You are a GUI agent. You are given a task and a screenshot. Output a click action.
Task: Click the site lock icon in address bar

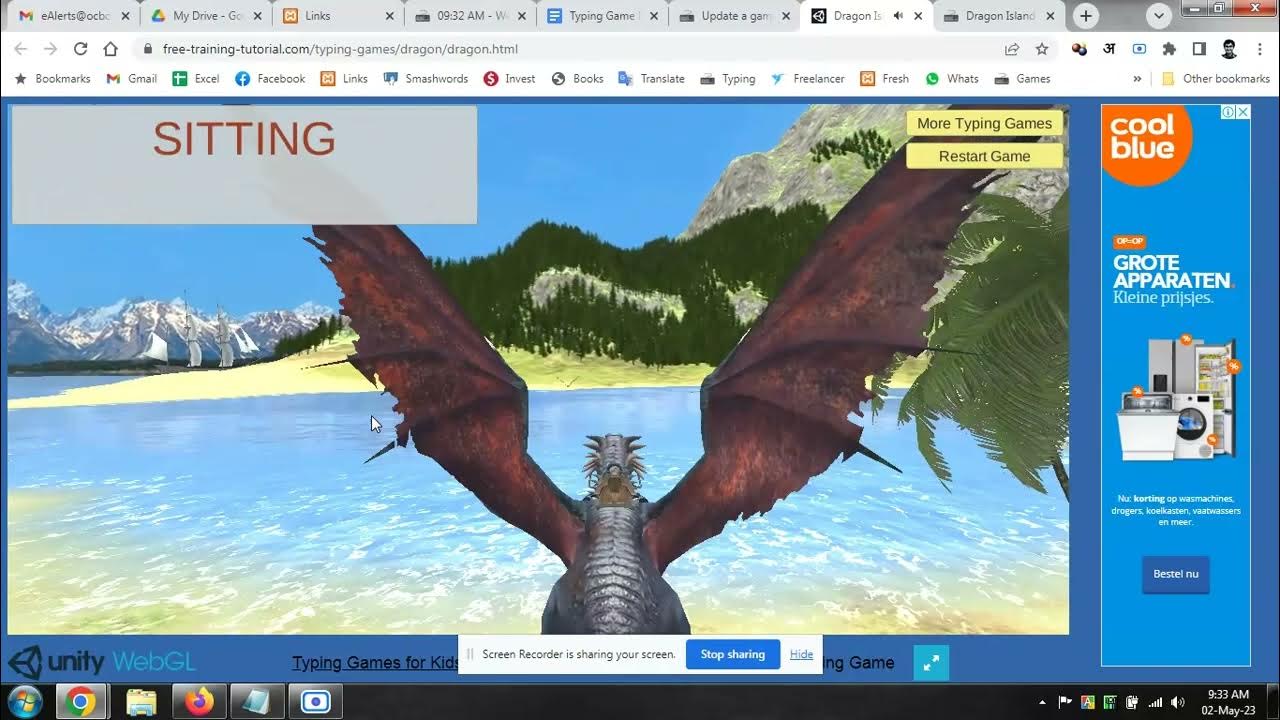[148, 49]
